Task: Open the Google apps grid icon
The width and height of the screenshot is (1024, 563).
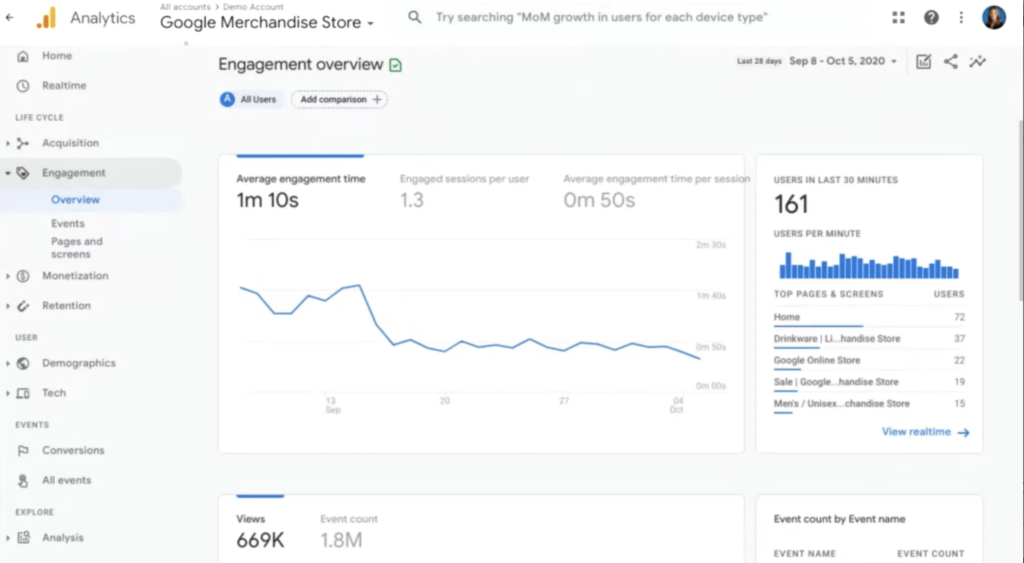Action: coord(899,18)
